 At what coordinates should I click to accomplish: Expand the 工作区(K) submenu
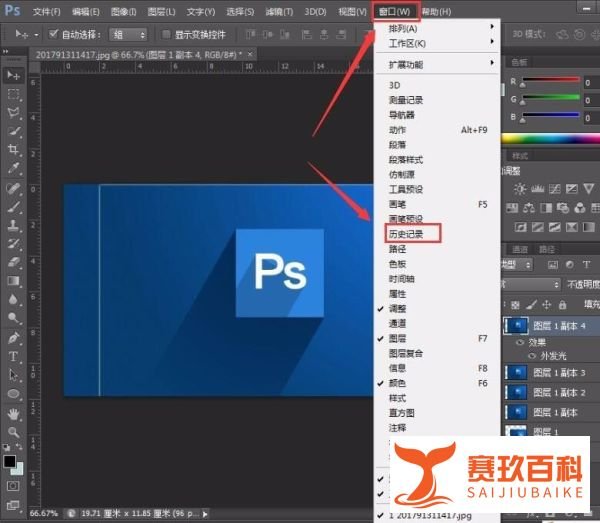pos(437,43)
